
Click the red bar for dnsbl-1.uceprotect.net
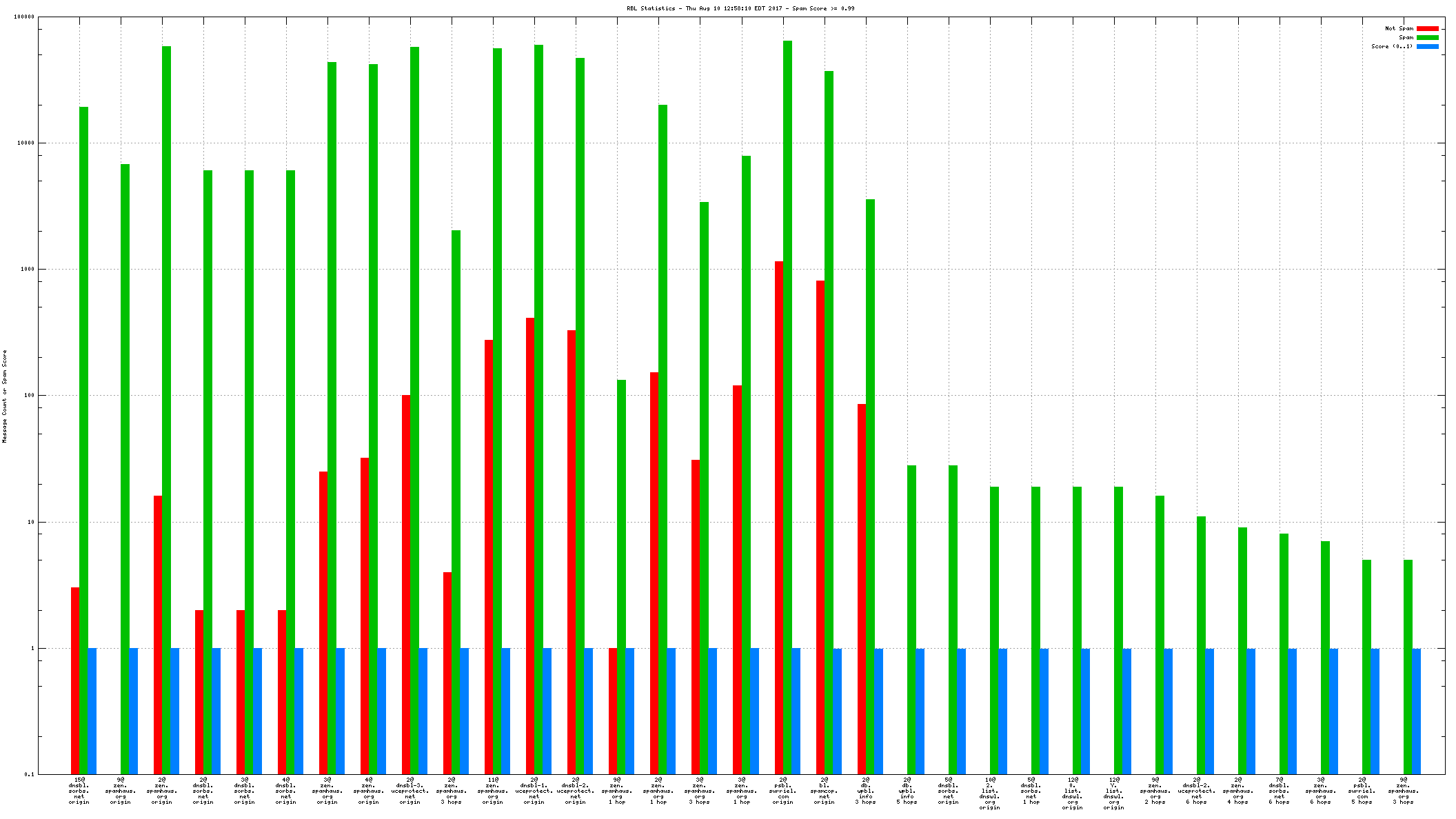(530, 545)
